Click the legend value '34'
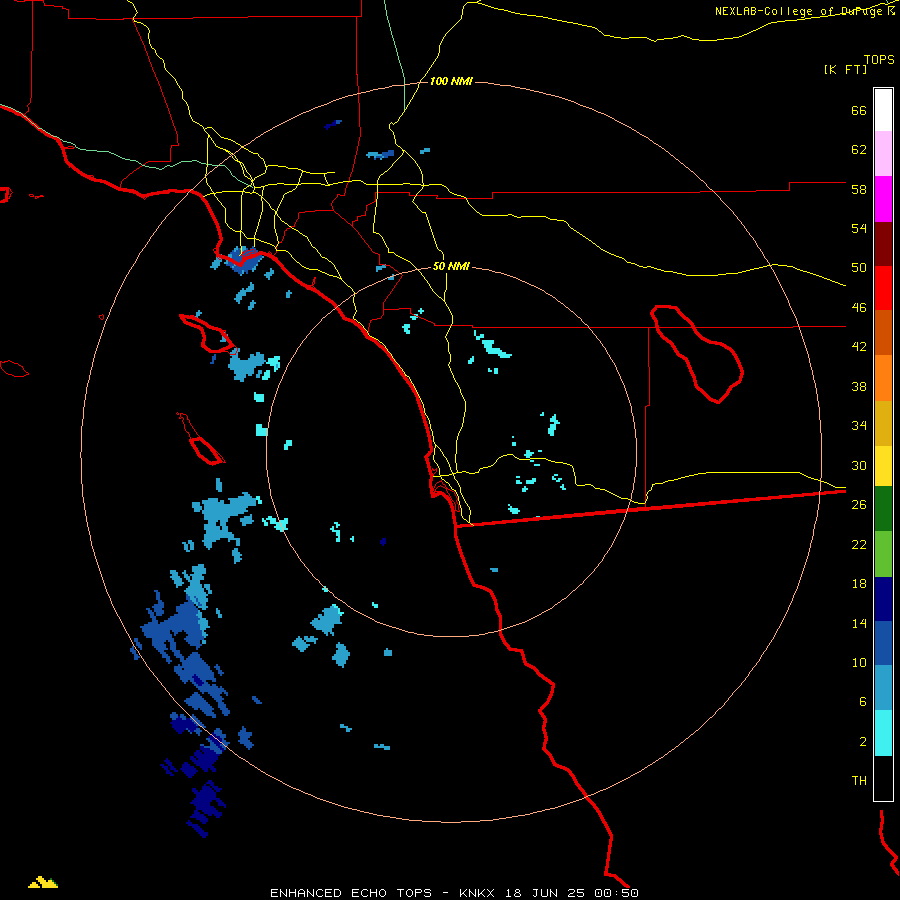This screenshot has height=900, width=900. click(x=859, y=426)
